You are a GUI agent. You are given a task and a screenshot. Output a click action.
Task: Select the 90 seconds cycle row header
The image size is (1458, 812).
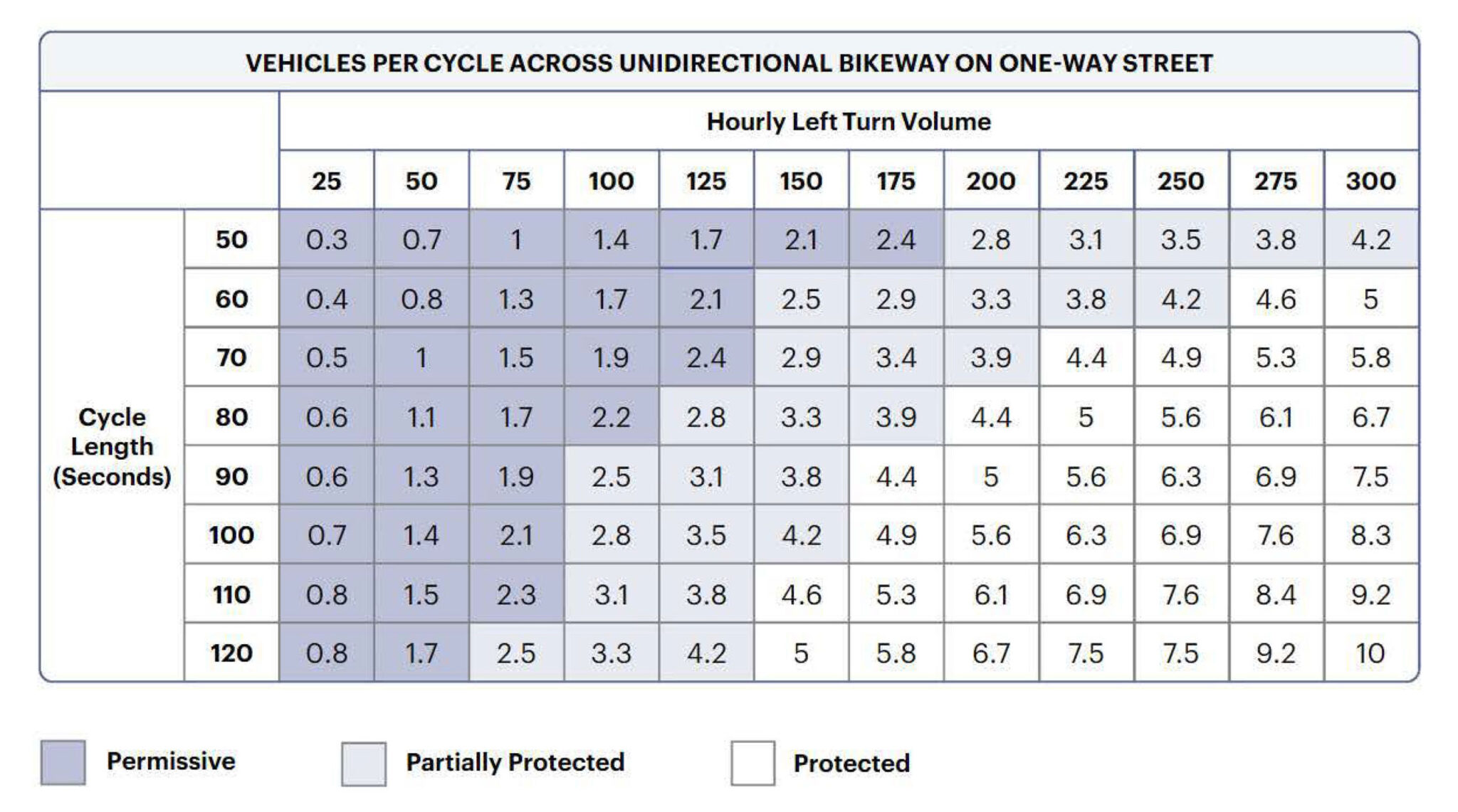click(231, 476)
